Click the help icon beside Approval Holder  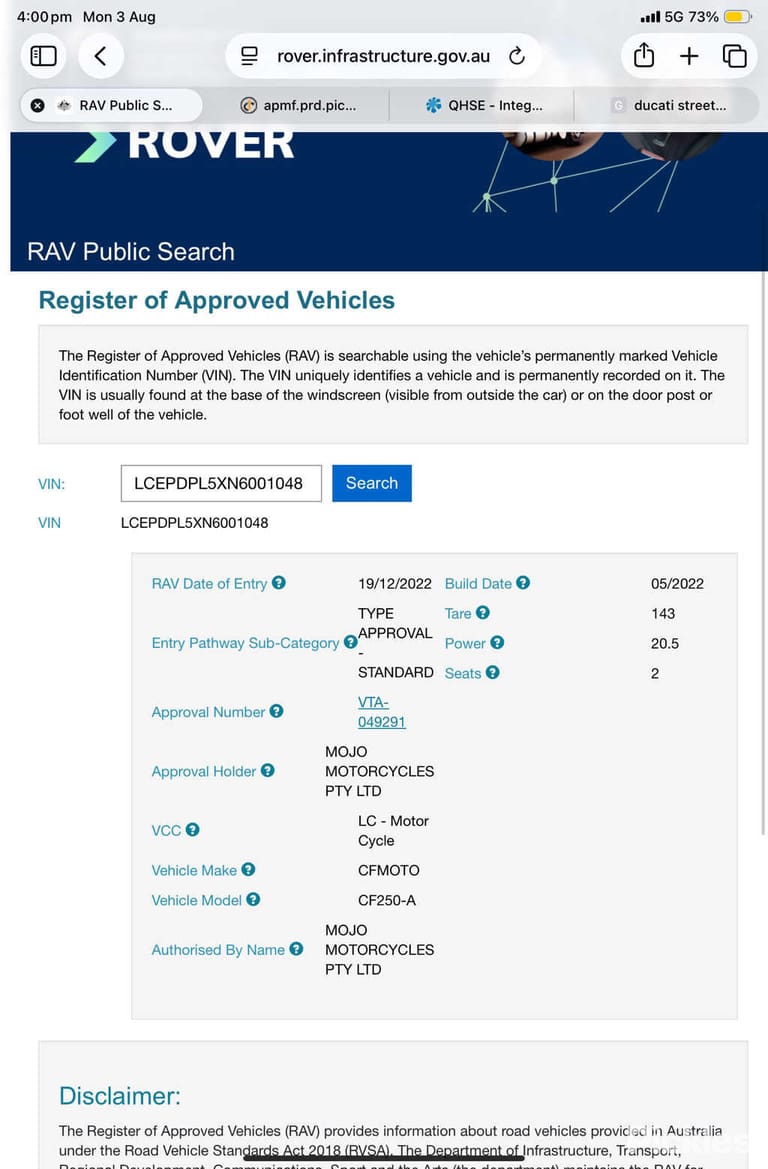[x=267, y=771]
